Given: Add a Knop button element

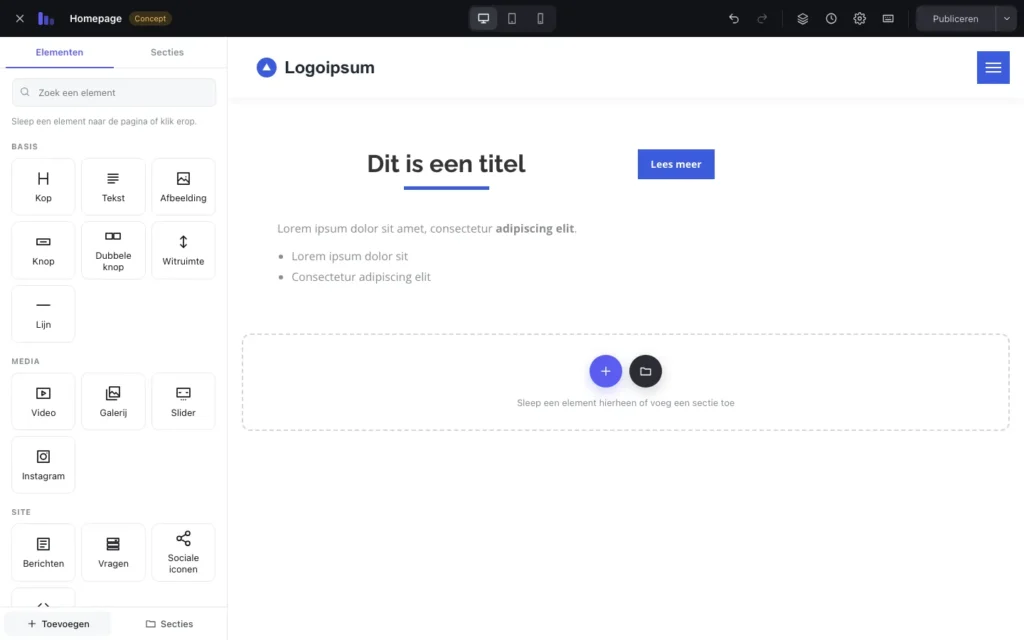Looking at the screenshot, I should (x=43, y=250).
